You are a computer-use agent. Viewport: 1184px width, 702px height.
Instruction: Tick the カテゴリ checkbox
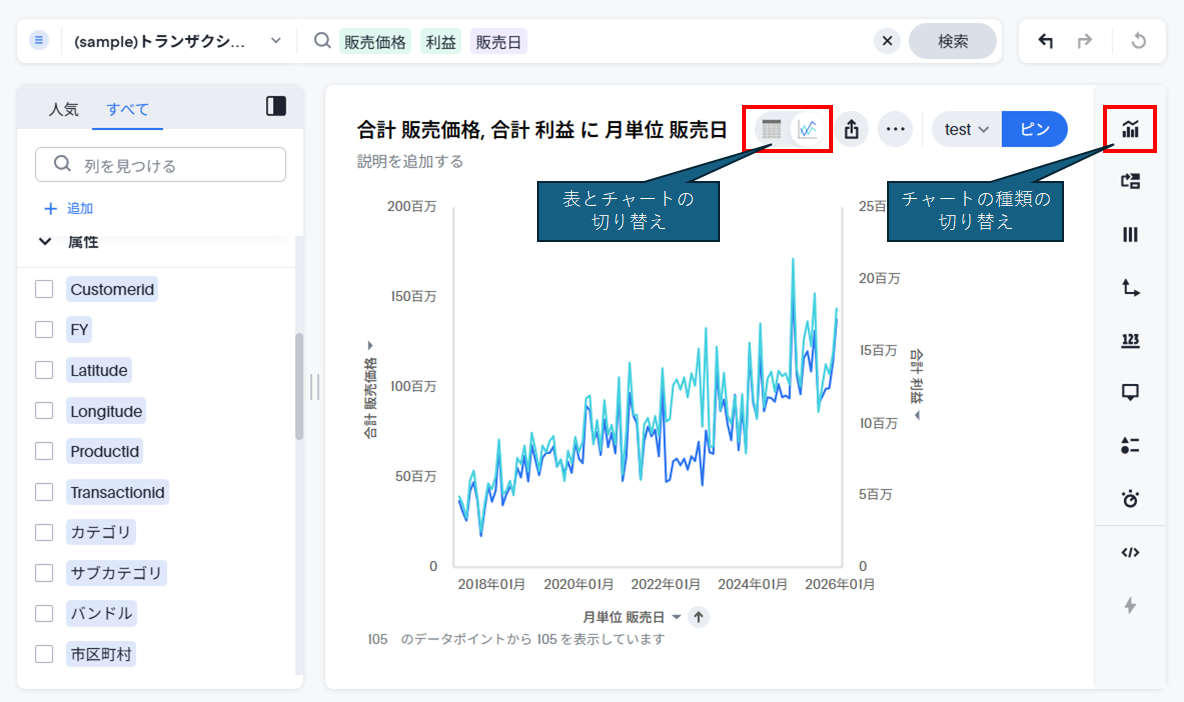tap(44, 532)
